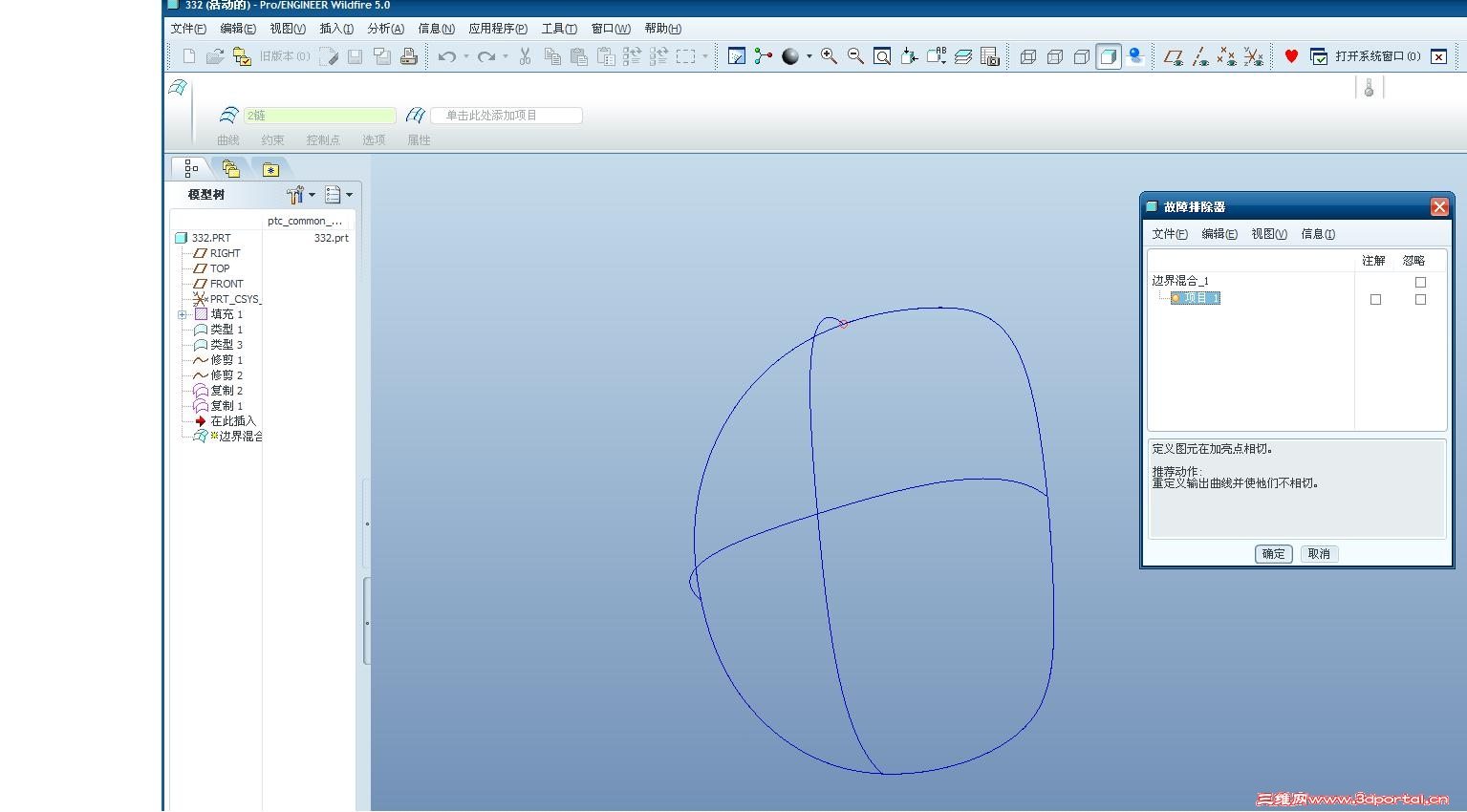This screenshot has width=1467, height=812.
Task: Open the 约束 dashboard panel
Action: tap(273, 140)
